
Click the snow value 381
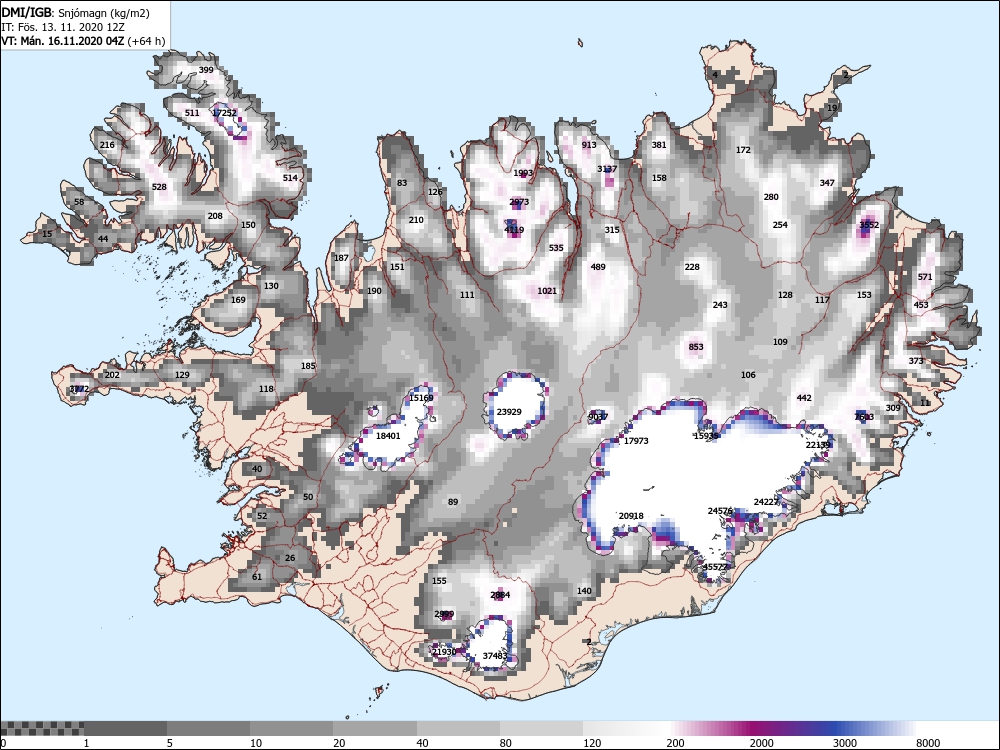click(x=659, y=145)
